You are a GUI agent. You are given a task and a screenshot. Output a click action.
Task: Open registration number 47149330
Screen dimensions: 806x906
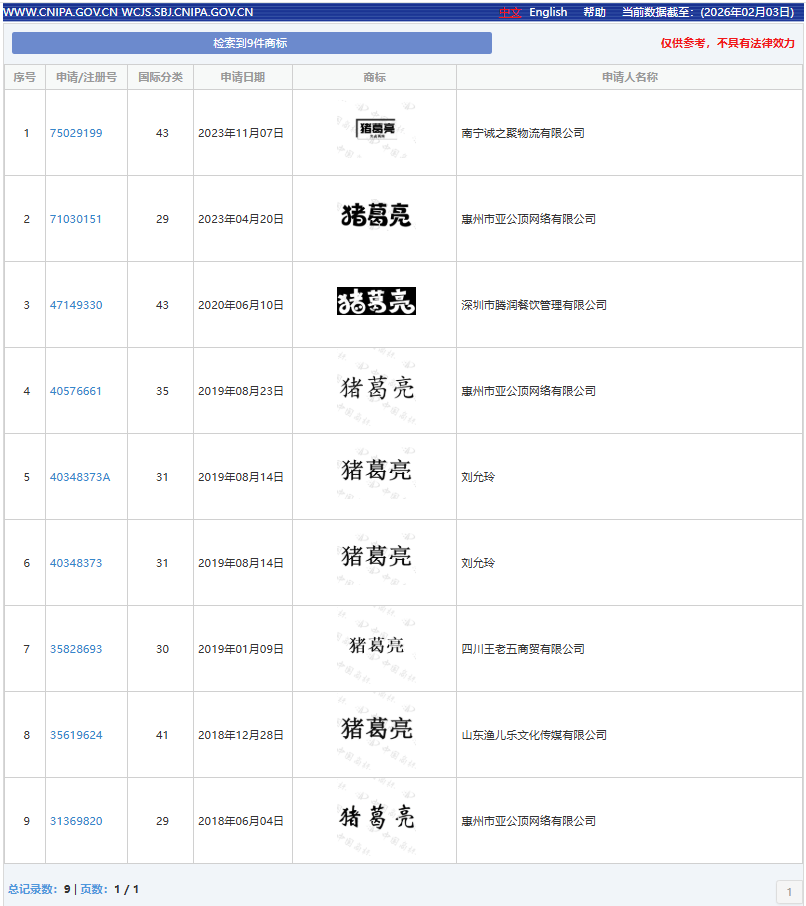76,305
